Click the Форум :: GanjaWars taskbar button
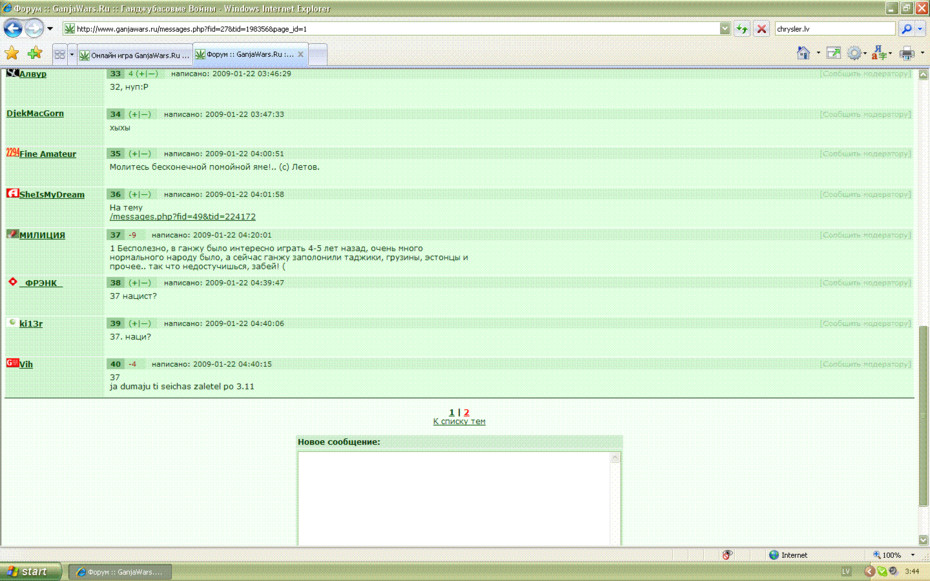930x581 pixels. click(120, 572)
